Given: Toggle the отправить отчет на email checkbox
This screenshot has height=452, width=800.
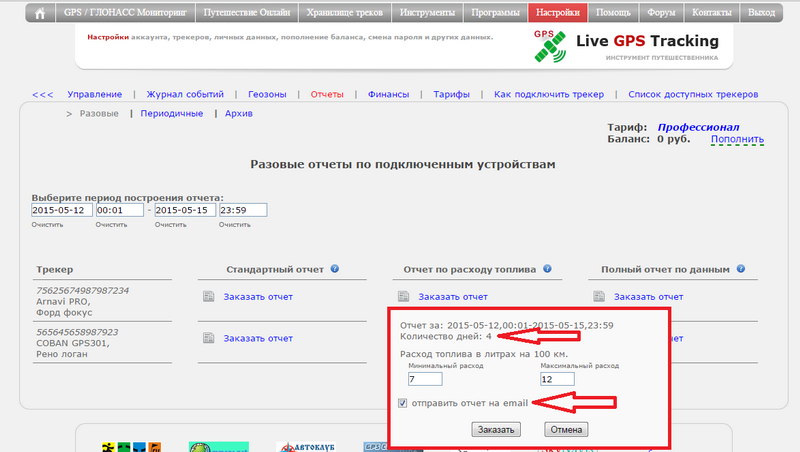Looking at the screenshot, I should [402, 403].
